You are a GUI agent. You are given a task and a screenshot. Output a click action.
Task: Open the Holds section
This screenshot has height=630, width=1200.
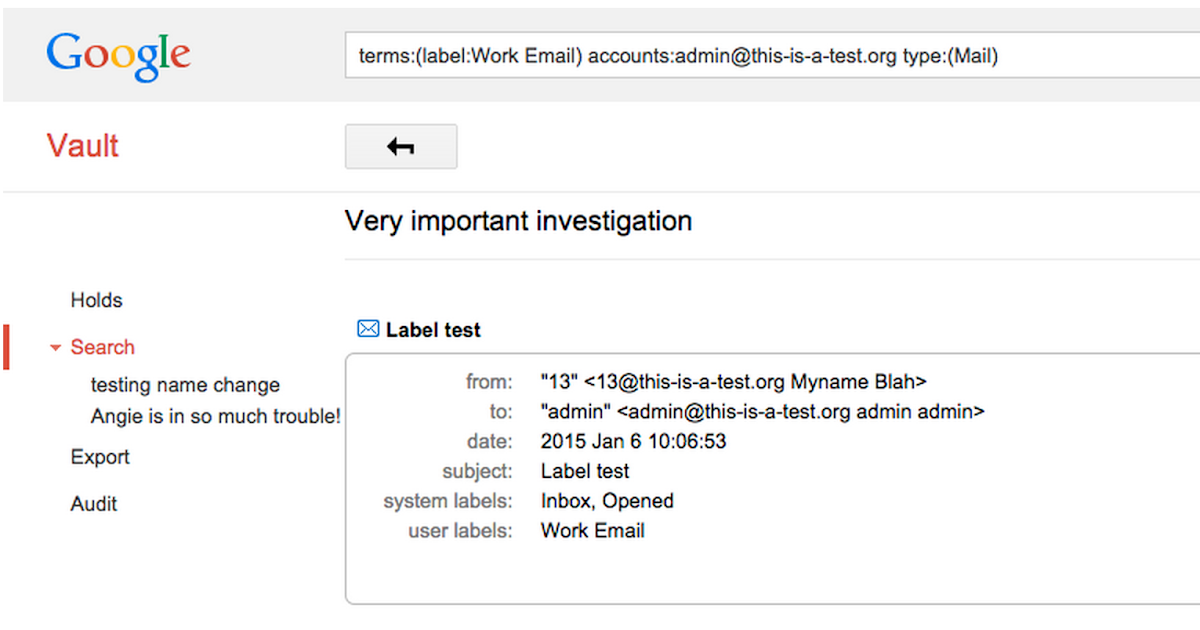(96, 300)
